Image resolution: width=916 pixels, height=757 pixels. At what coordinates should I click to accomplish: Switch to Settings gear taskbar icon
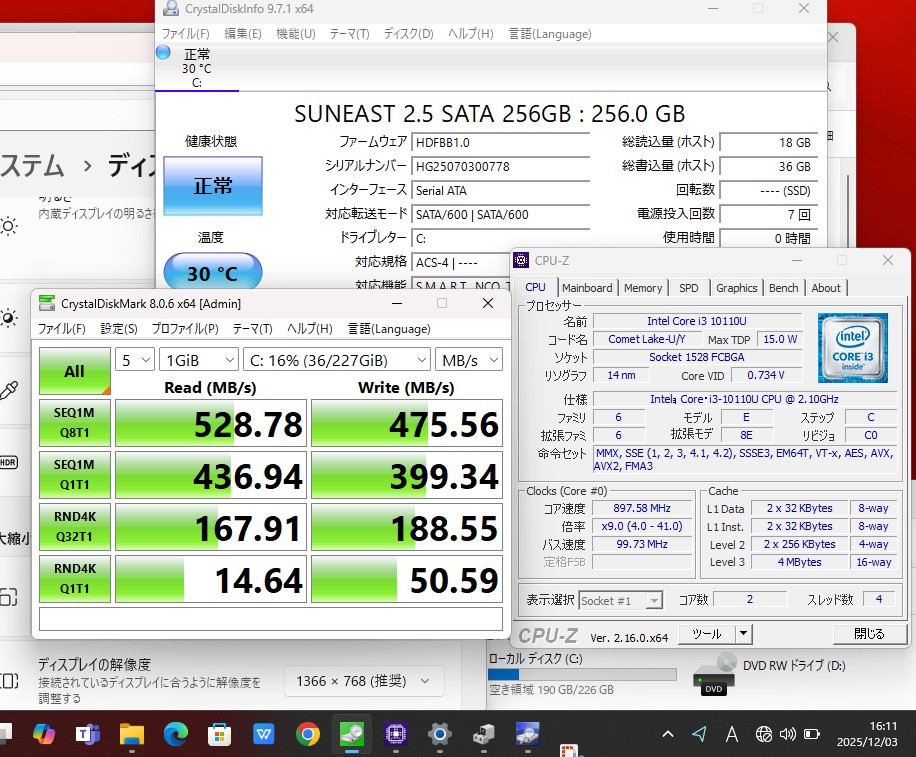(x=439, y=734)
